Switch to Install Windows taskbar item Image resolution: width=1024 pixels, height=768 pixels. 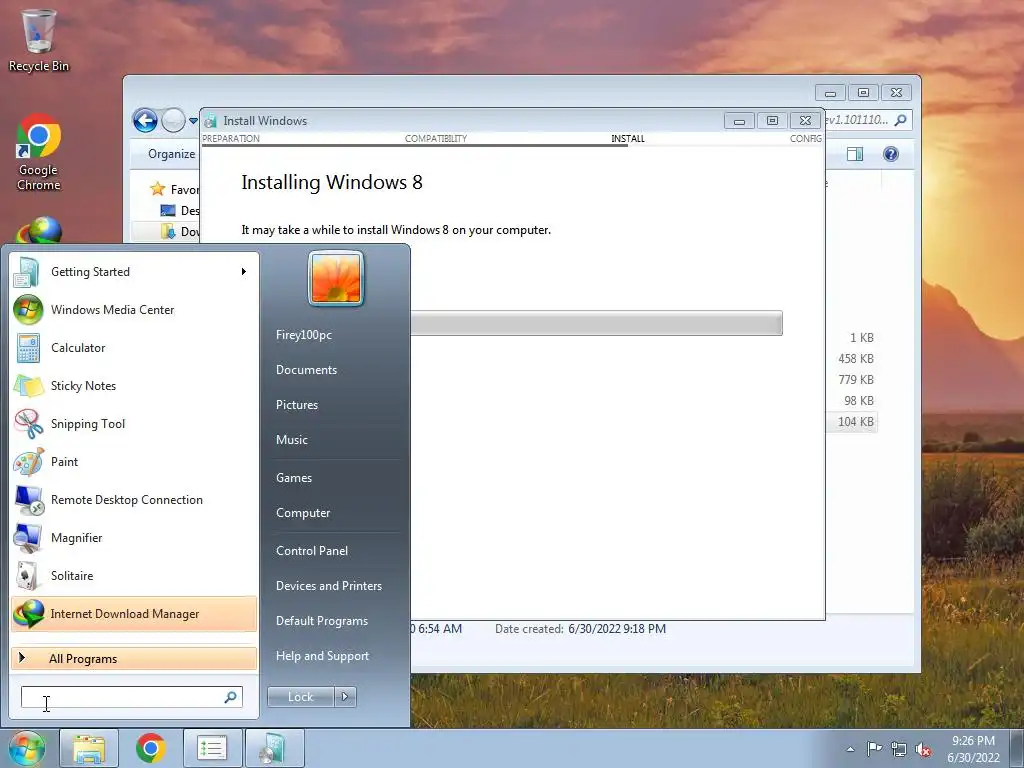(x=274, y=748)
